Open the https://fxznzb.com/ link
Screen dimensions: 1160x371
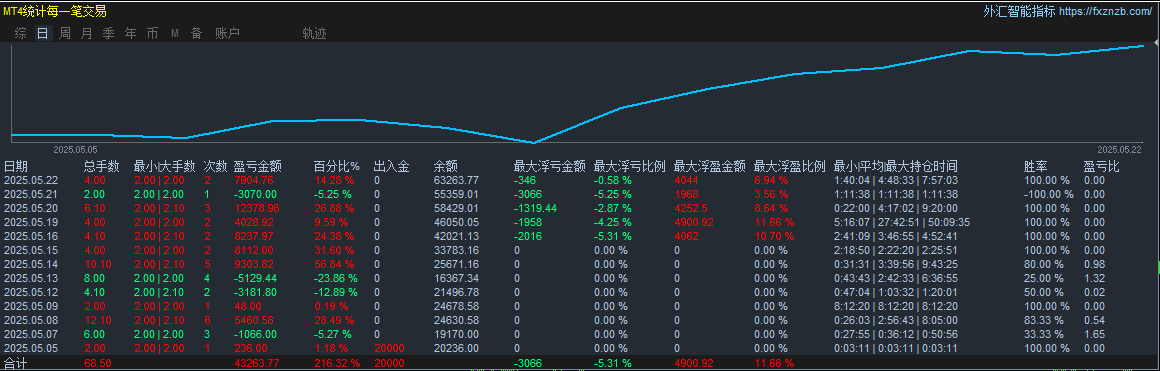[1106, 11]
